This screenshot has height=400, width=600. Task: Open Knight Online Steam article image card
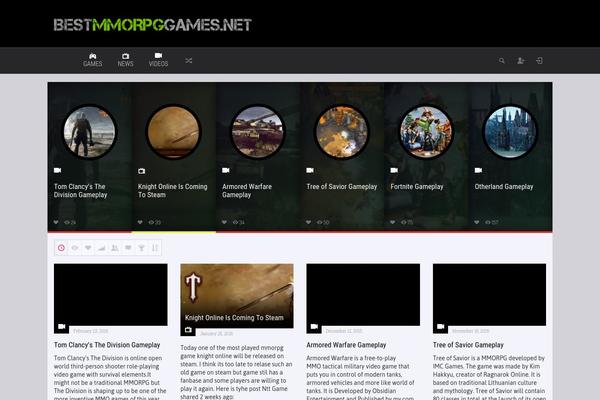(237, 296)
